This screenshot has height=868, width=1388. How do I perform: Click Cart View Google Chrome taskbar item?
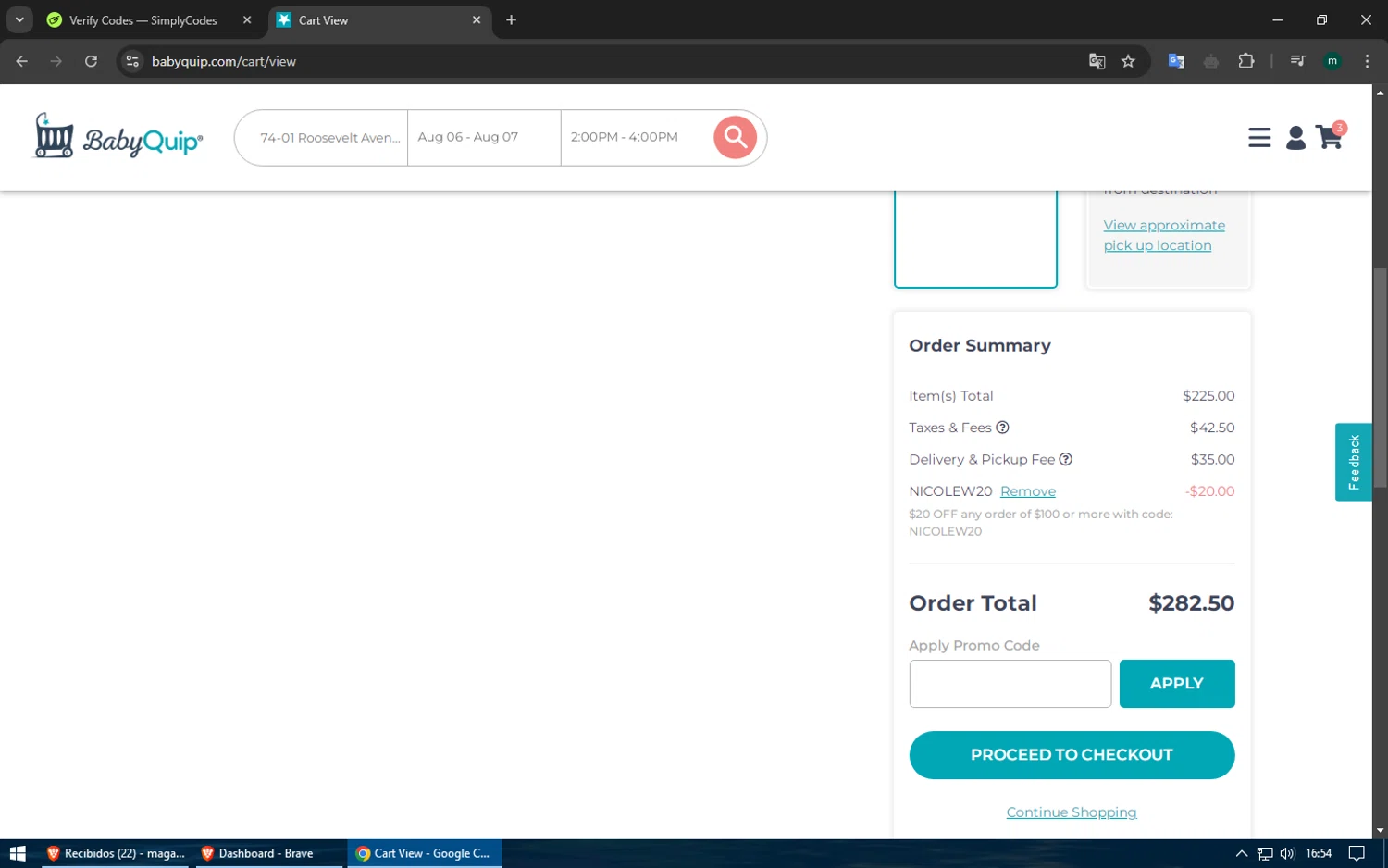pos(424,853)
